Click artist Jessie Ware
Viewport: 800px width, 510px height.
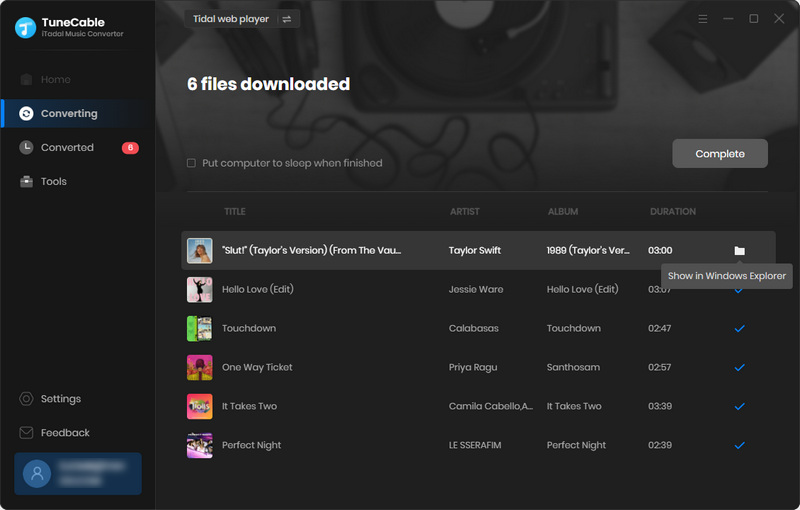point(476,290)
